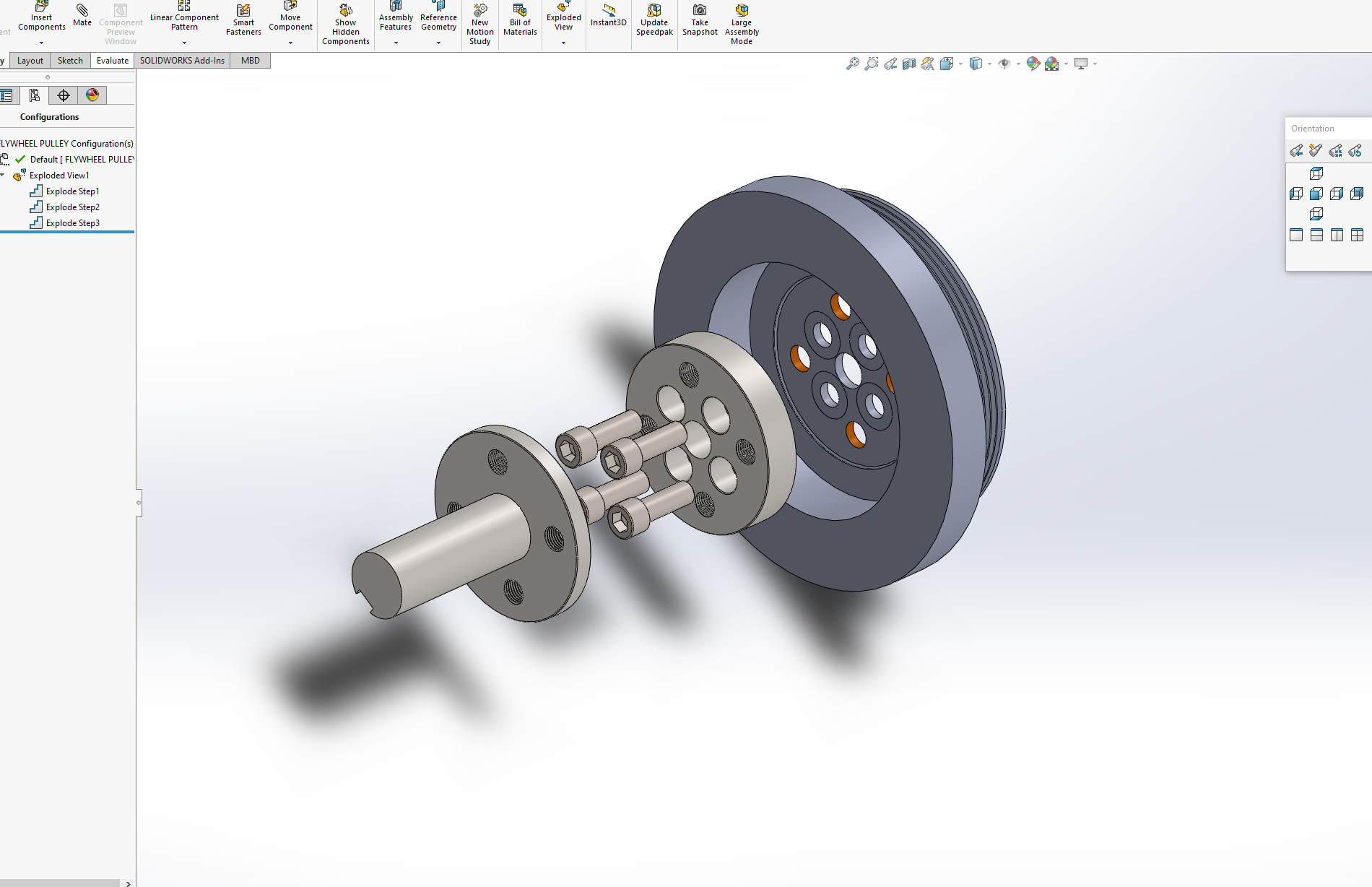Switch to the DimXpertManager crosshair tab

(x=64, y=95)
